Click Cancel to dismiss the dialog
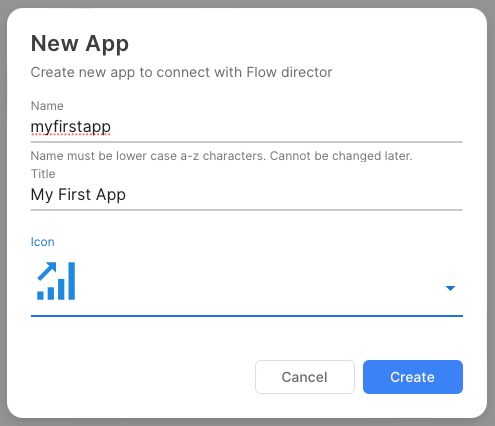The image size is (495, 426). click(x=305, y=377)
